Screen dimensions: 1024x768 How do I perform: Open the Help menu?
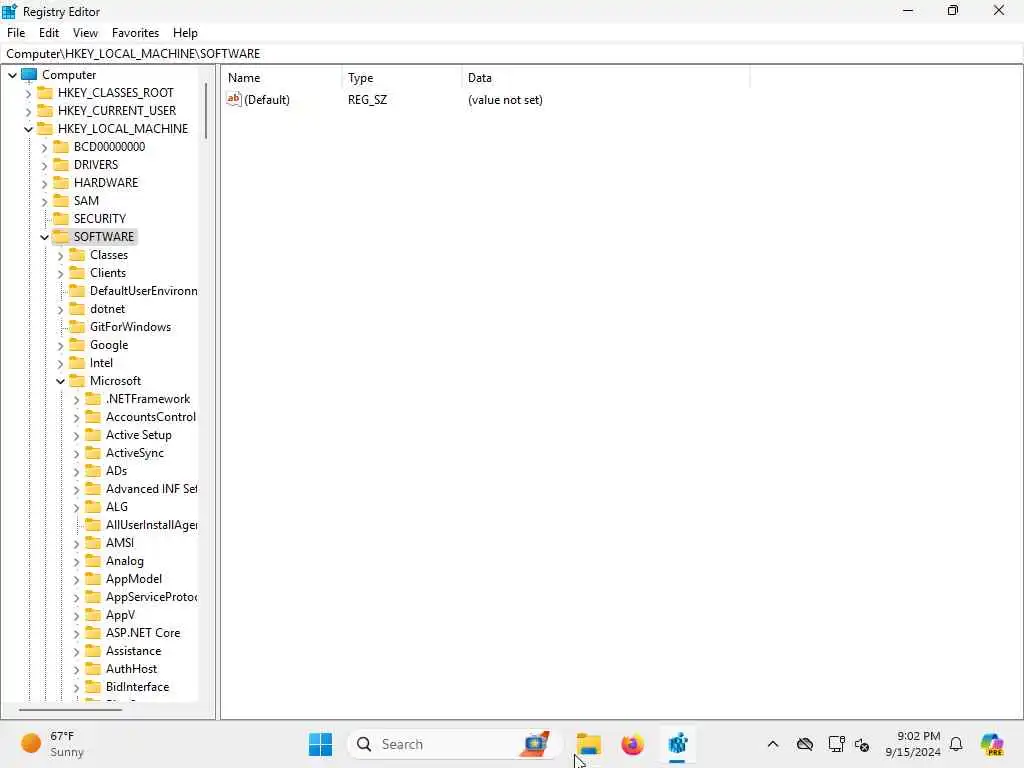(x=185, y=33)
